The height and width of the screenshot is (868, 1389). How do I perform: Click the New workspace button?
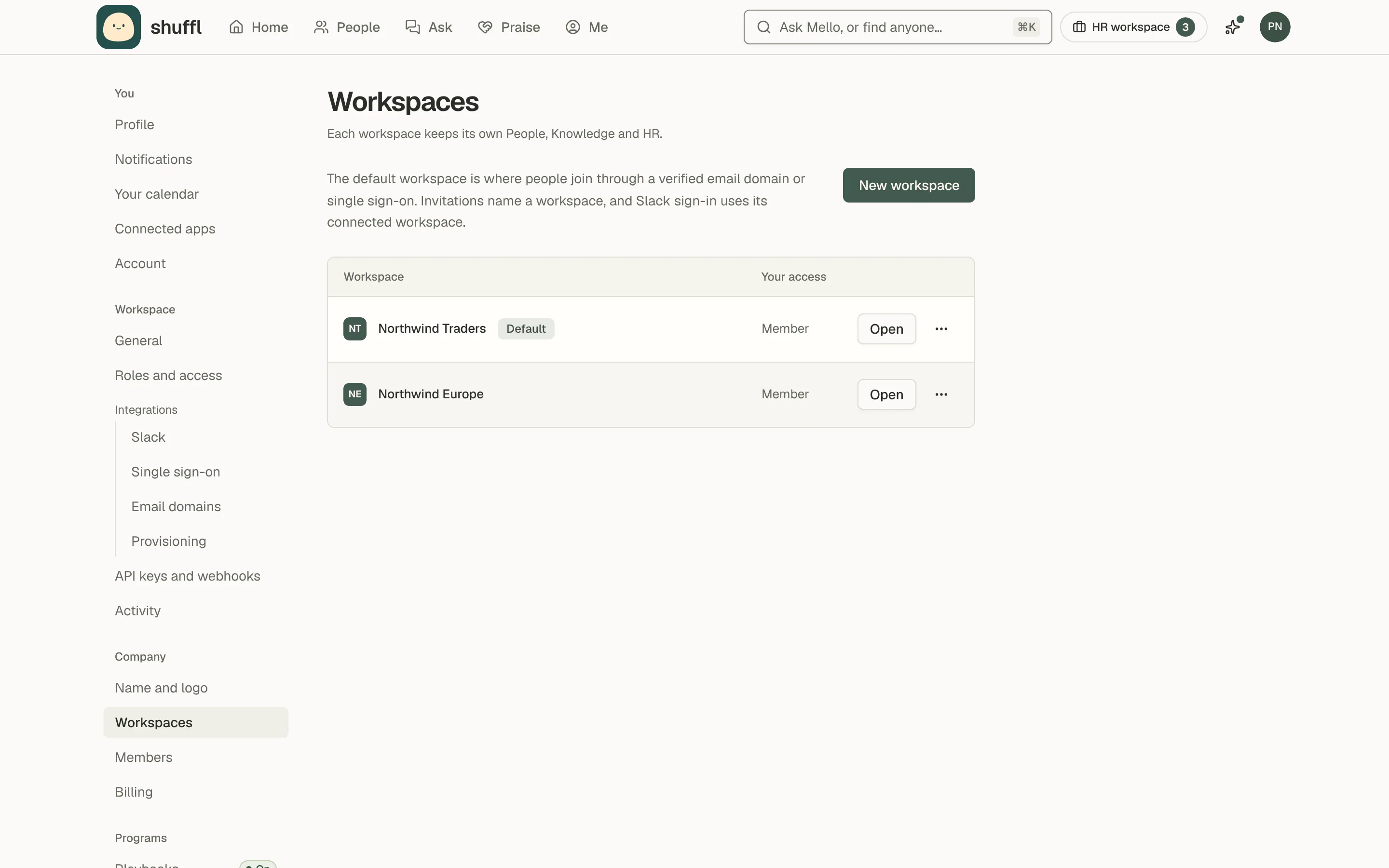[909, 185]
